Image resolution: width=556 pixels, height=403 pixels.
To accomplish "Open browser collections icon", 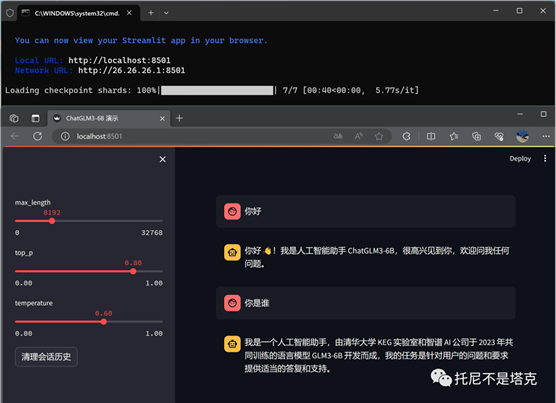I will click(476, 136).
